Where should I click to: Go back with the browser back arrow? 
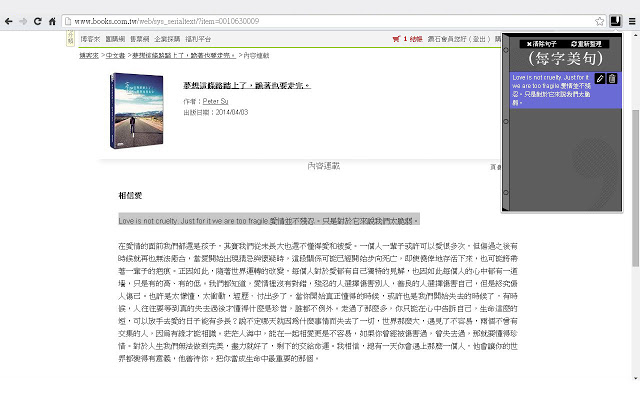coord(9,21)
